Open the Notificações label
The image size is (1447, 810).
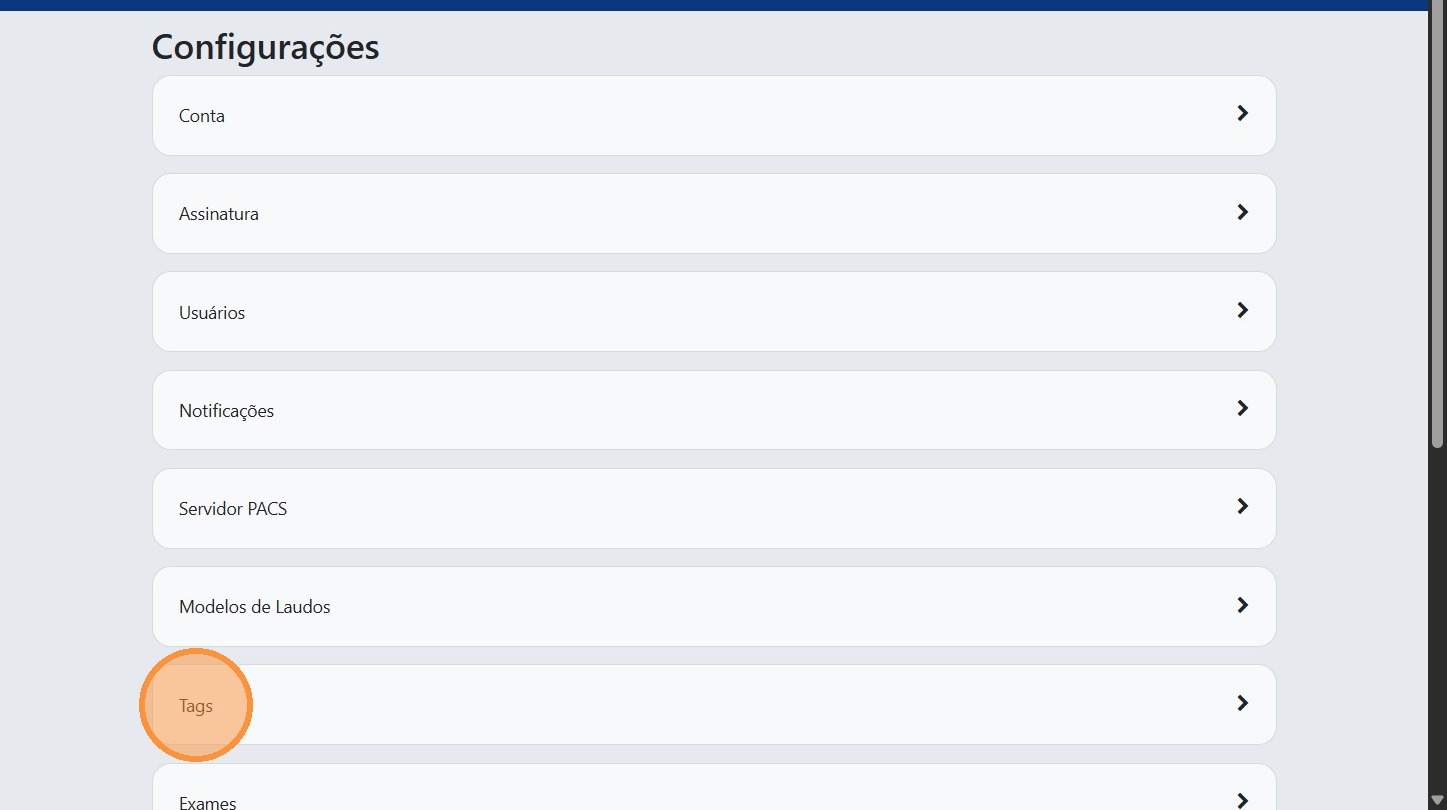(x=226, y=411)
